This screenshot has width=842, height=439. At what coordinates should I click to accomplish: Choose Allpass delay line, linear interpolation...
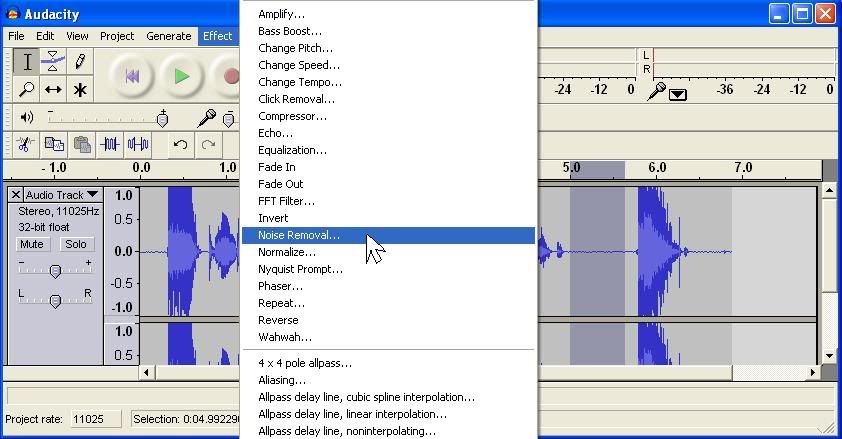[388, 414]
